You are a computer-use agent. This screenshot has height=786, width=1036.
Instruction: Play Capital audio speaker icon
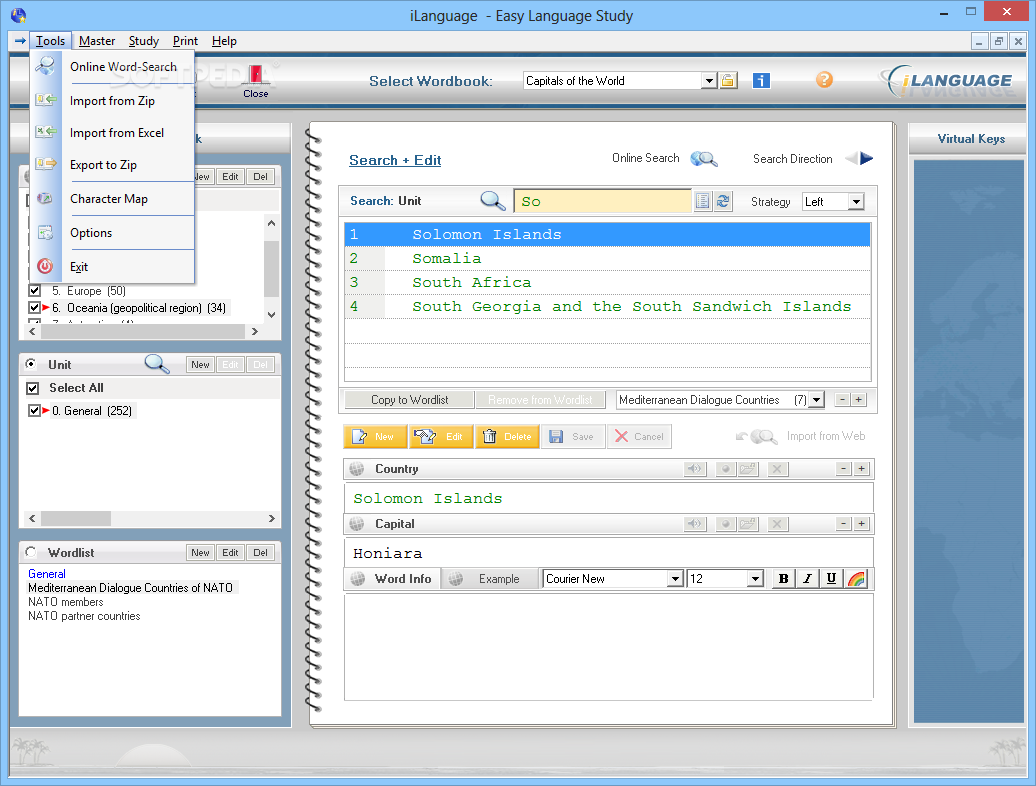(695, 524)
